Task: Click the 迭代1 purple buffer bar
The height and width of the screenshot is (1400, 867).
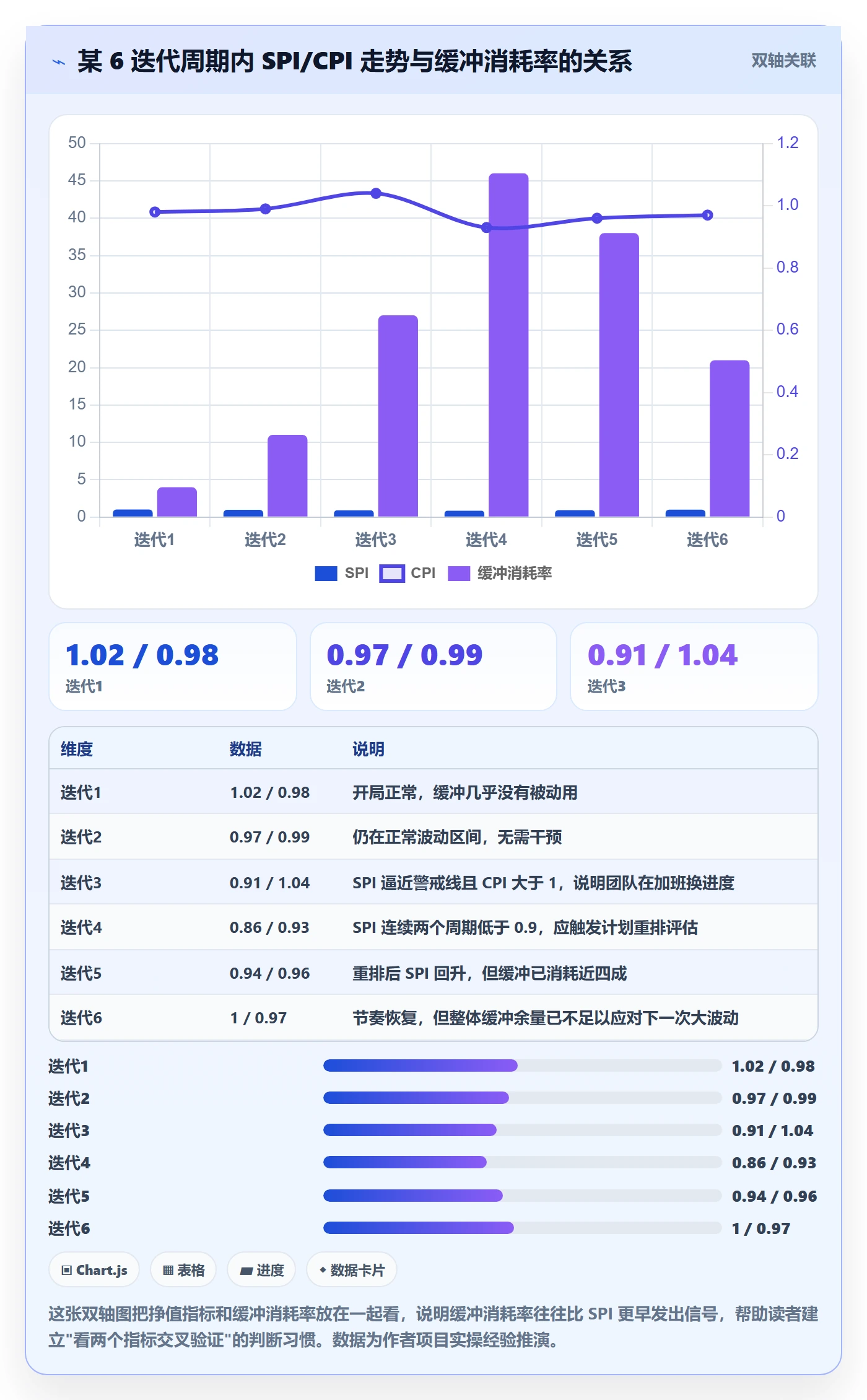Action: point(177,502)
